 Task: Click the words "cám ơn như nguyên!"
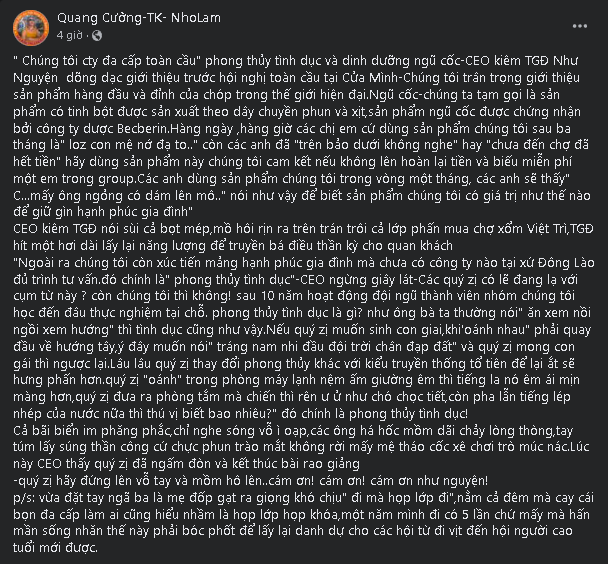click(349, 479)
